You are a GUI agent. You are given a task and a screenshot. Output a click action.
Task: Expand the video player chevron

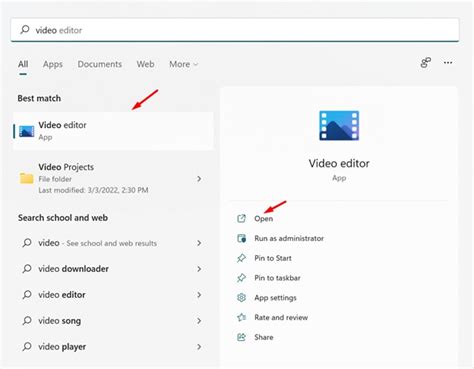[199, 347]
